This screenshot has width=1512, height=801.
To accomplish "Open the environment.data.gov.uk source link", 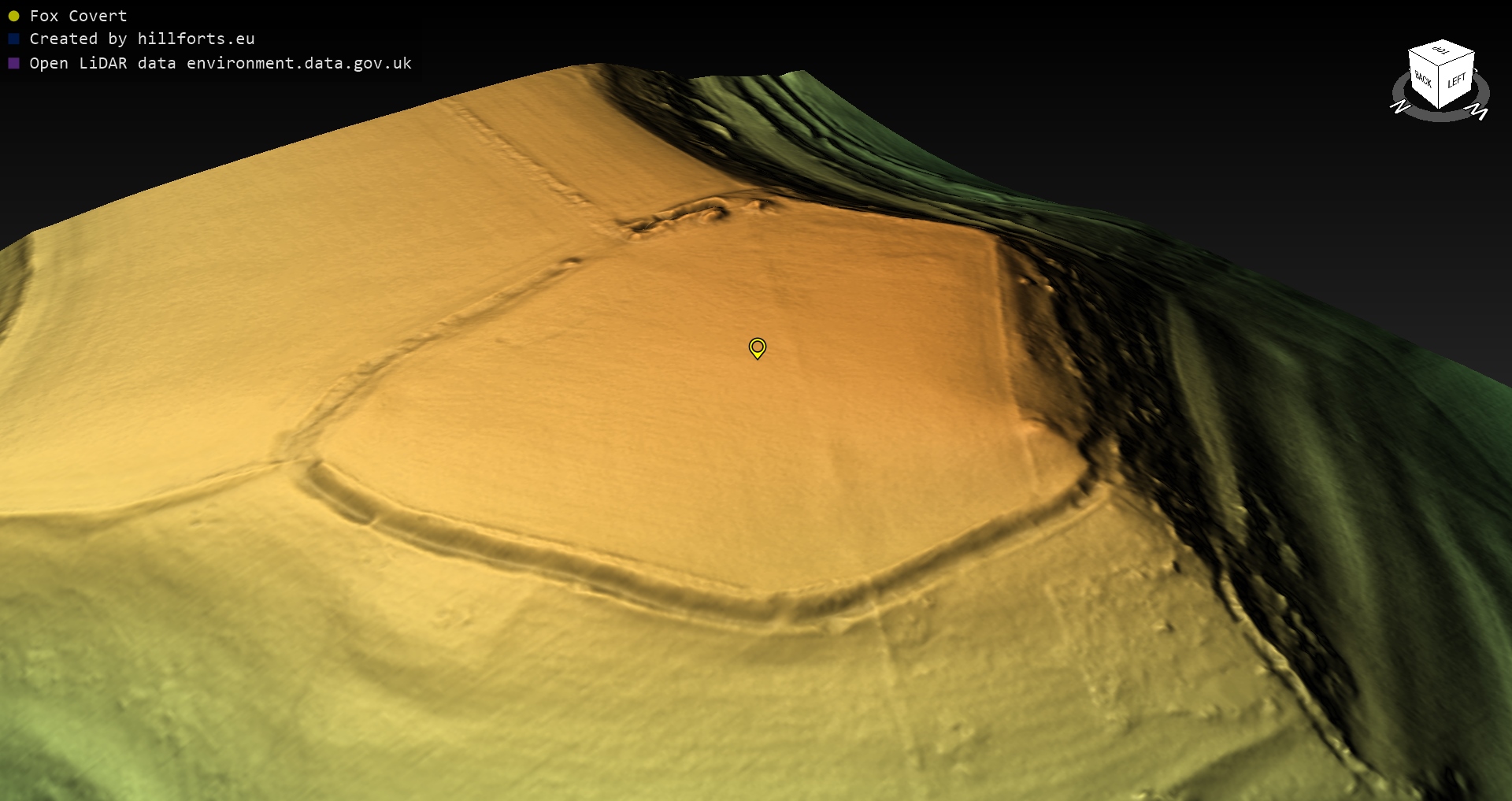I will point(298,63).
